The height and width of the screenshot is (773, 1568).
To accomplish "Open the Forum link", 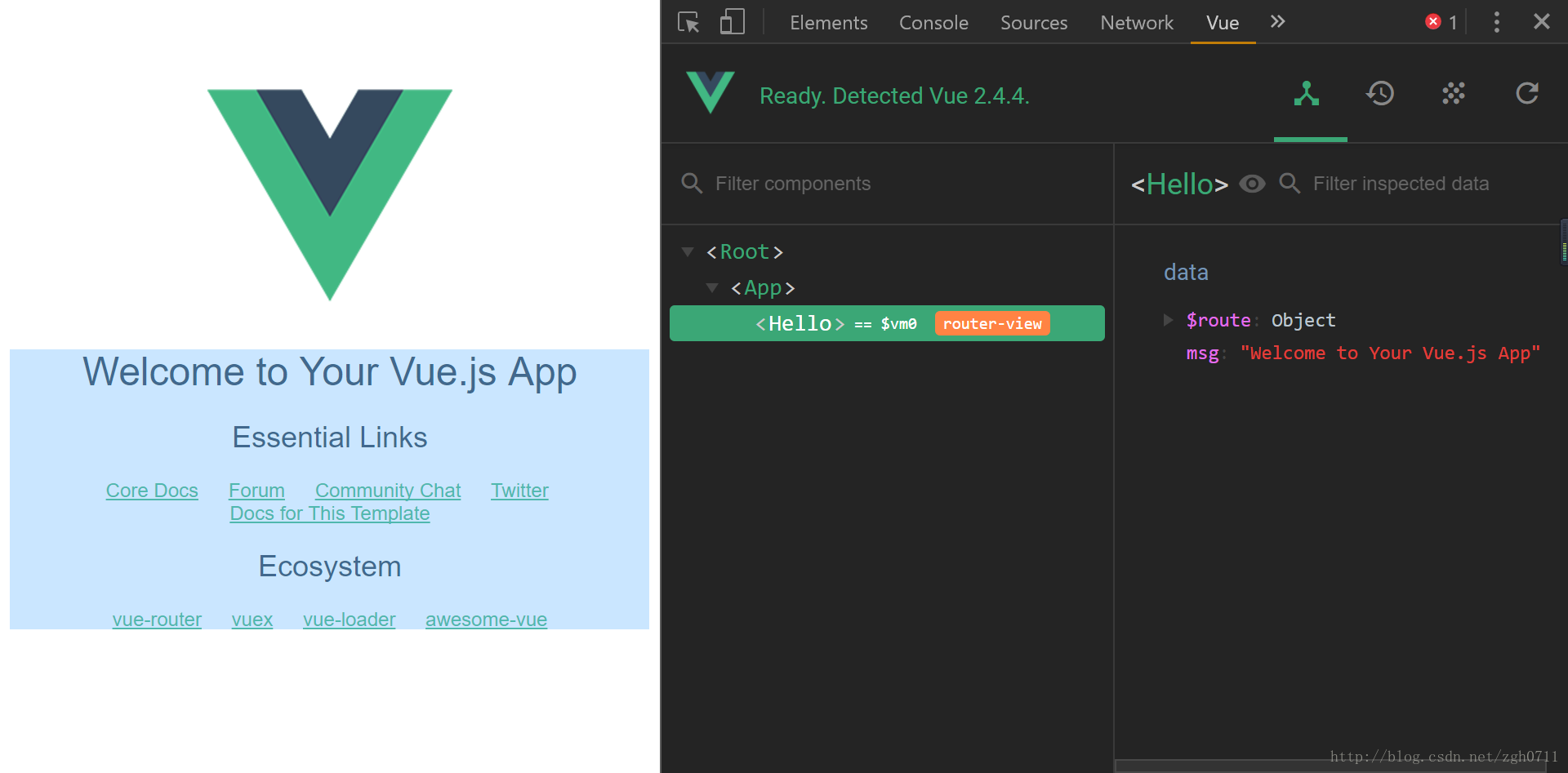I will coord(256,491).
